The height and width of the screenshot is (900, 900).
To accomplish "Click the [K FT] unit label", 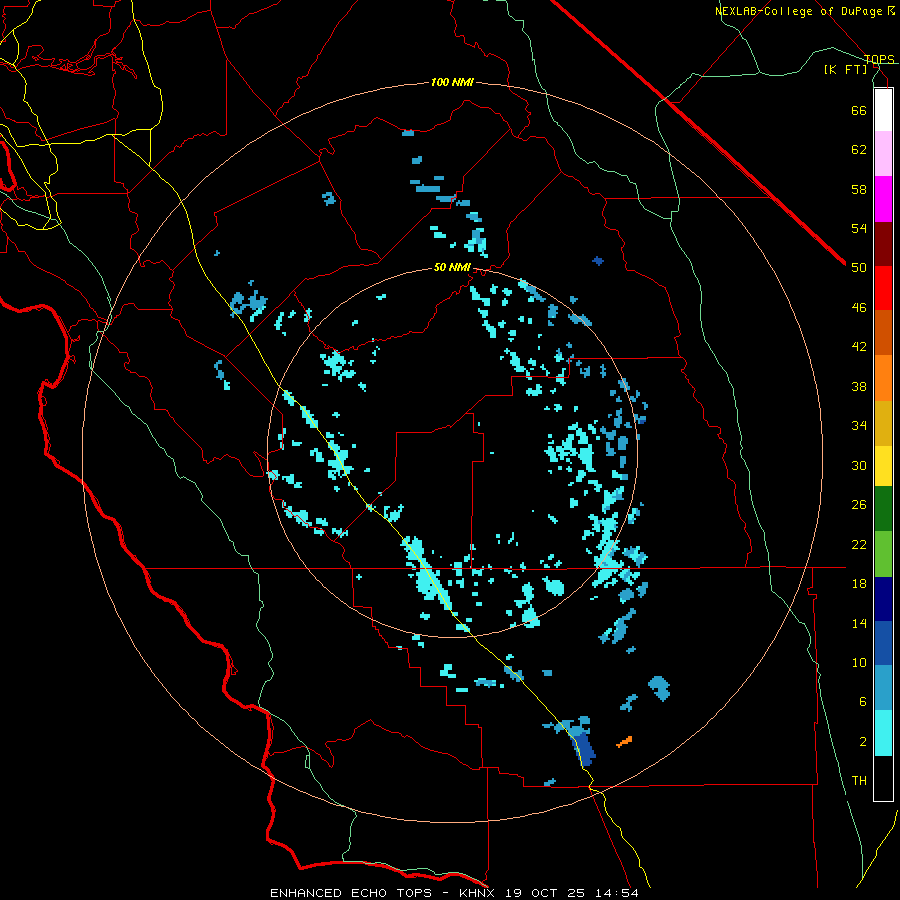I will [845, 69].
